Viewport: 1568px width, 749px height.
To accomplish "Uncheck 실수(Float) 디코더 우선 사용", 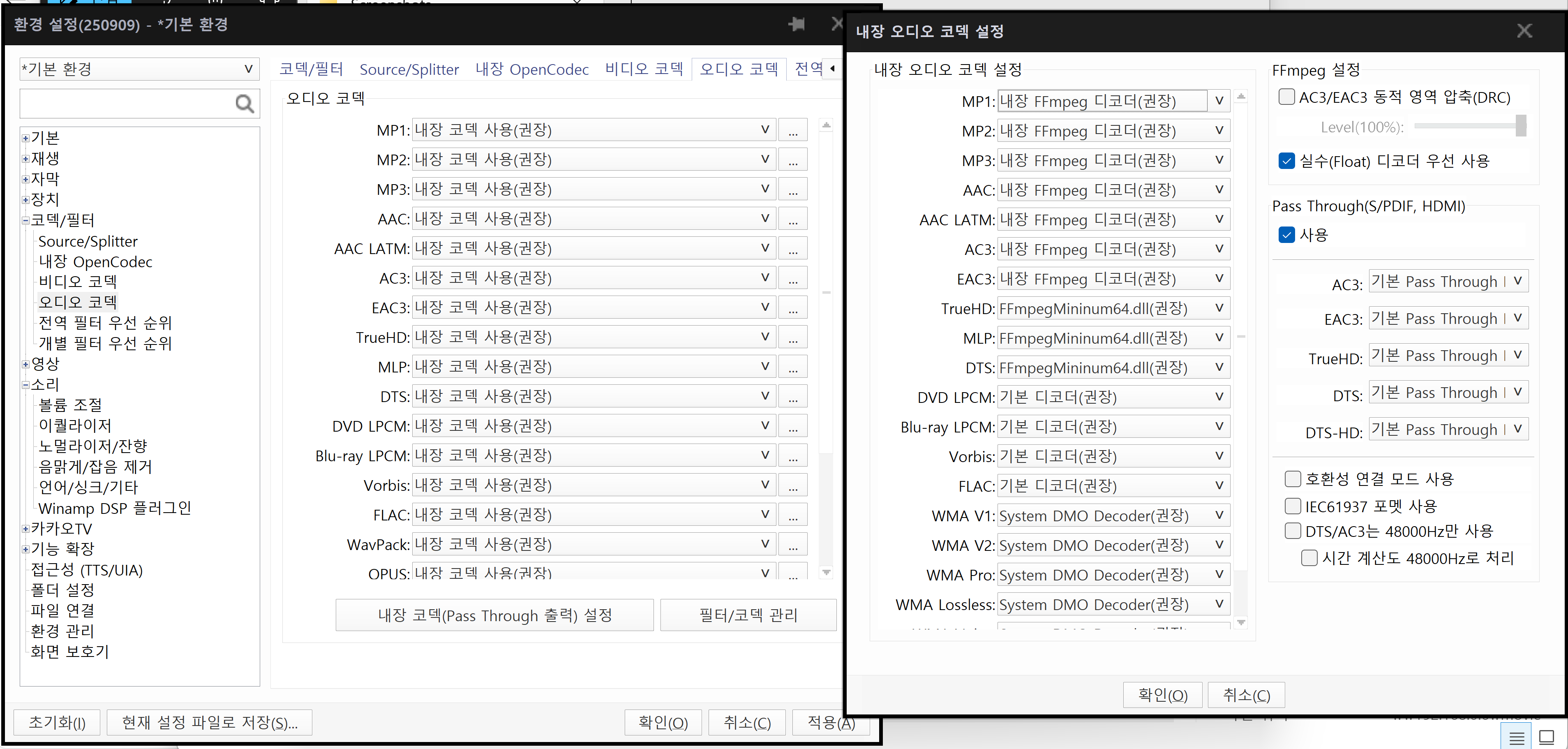I will click(1287, 161).
